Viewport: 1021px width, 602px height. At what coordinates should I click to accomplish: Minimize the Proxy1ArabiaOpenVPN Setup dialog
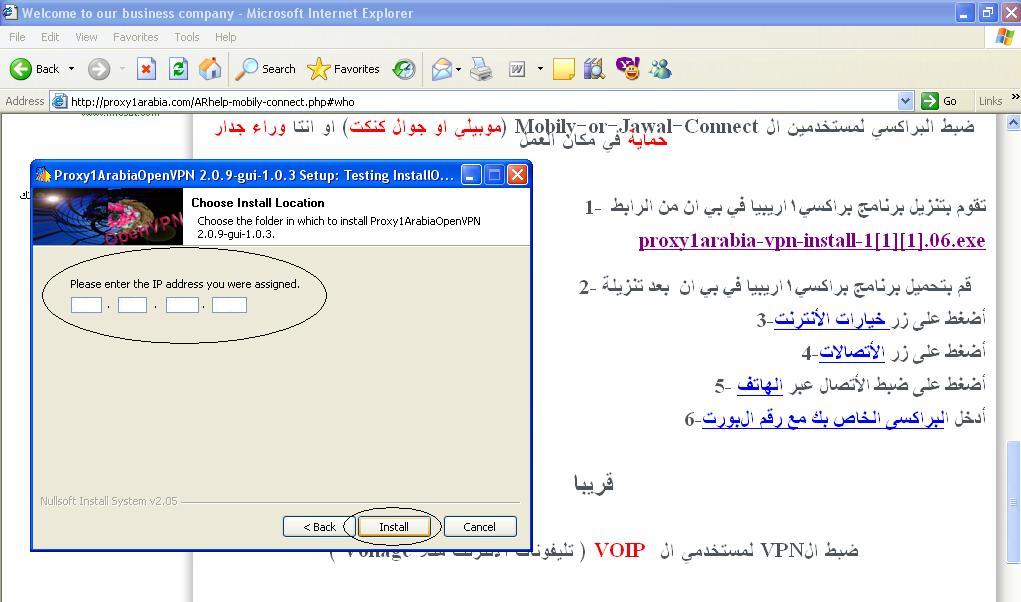click(471, 174)
